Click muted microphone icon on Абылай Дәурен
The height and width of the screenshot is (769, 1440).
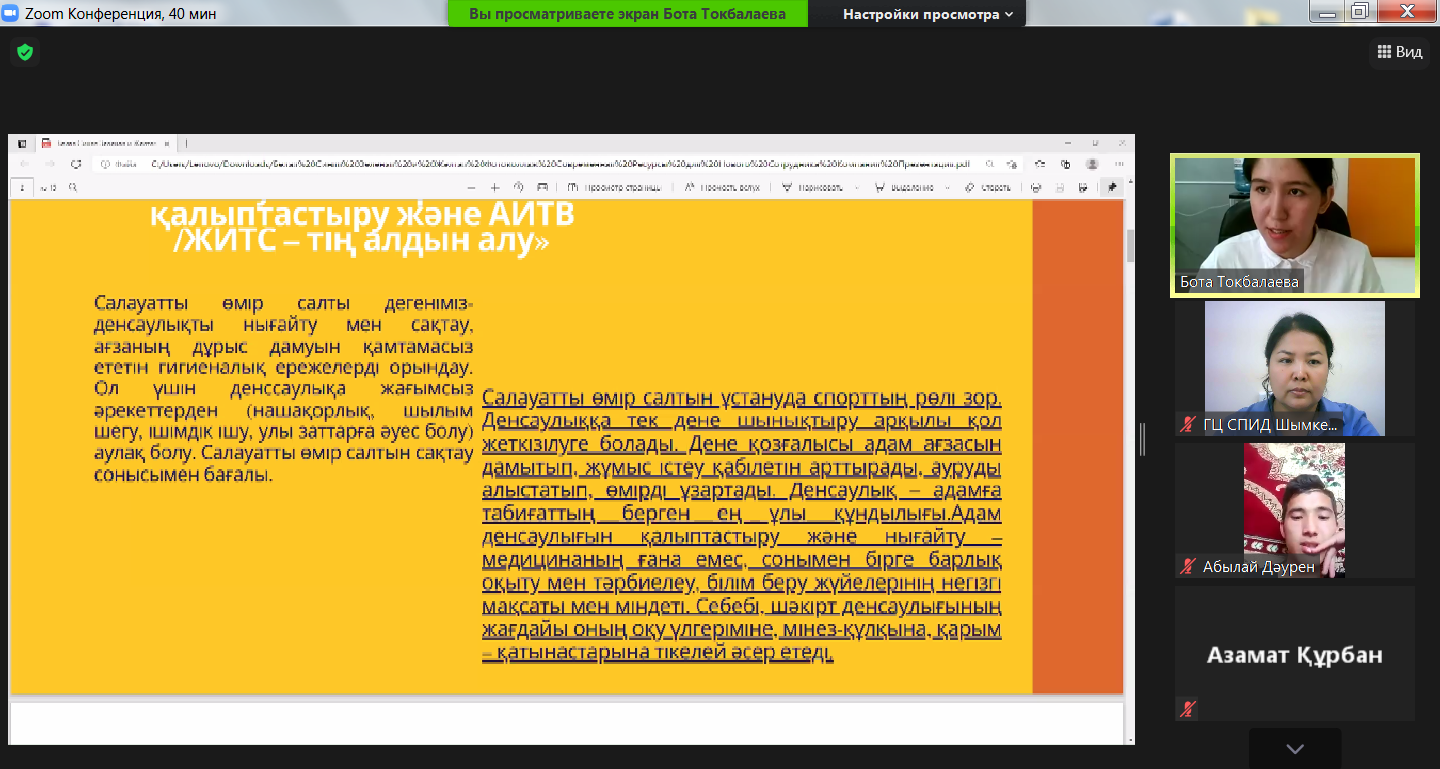[x=1187, y=567]
